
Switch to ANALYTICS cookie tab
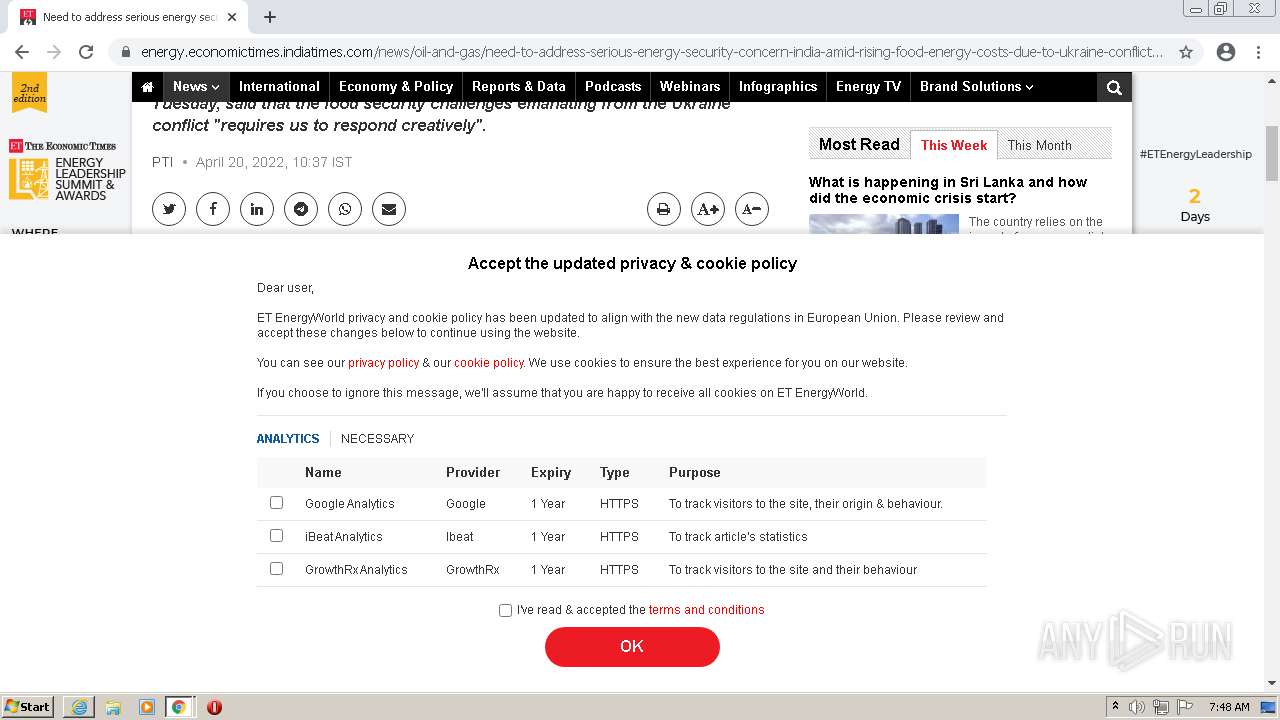coord(288,439)
